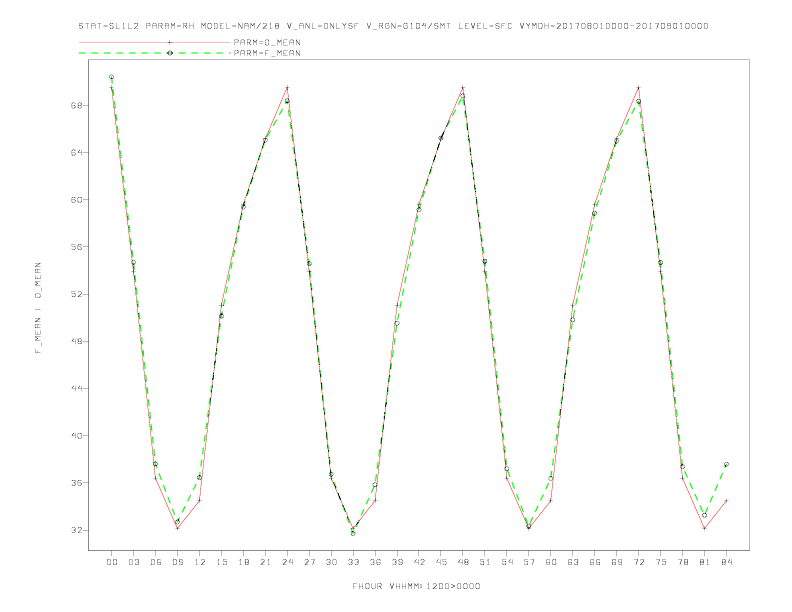The image size is (792, 612).
Task: Click the red solid legend line sample
Action: click(155, 42)
